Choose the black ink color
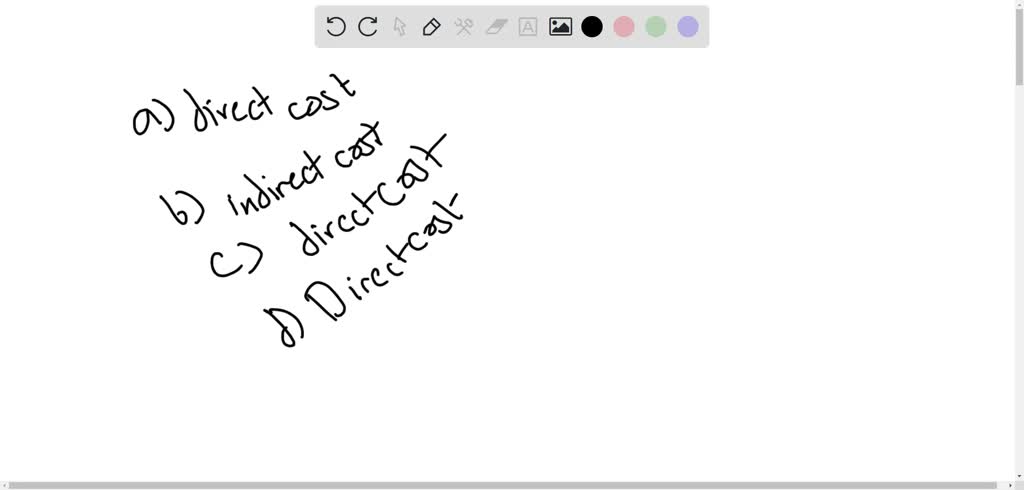The width and height of the screenshot is (1024, 490). click(x=592, y=27)
